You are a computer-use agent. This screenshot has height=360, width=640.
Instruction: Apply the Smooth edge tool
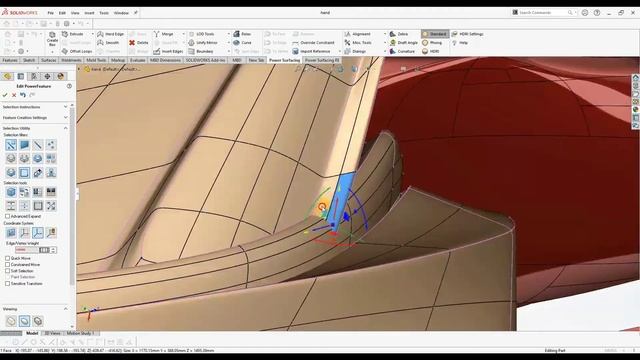(108, 42)
